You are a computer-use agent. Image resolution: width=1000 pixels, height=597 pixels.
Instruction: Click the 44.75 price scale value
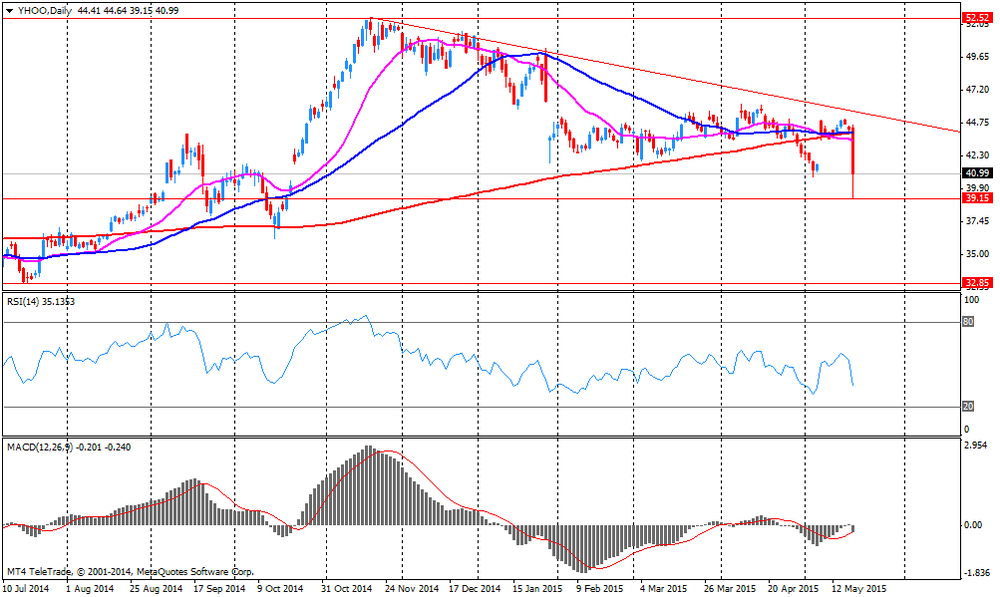coord(977,122)
